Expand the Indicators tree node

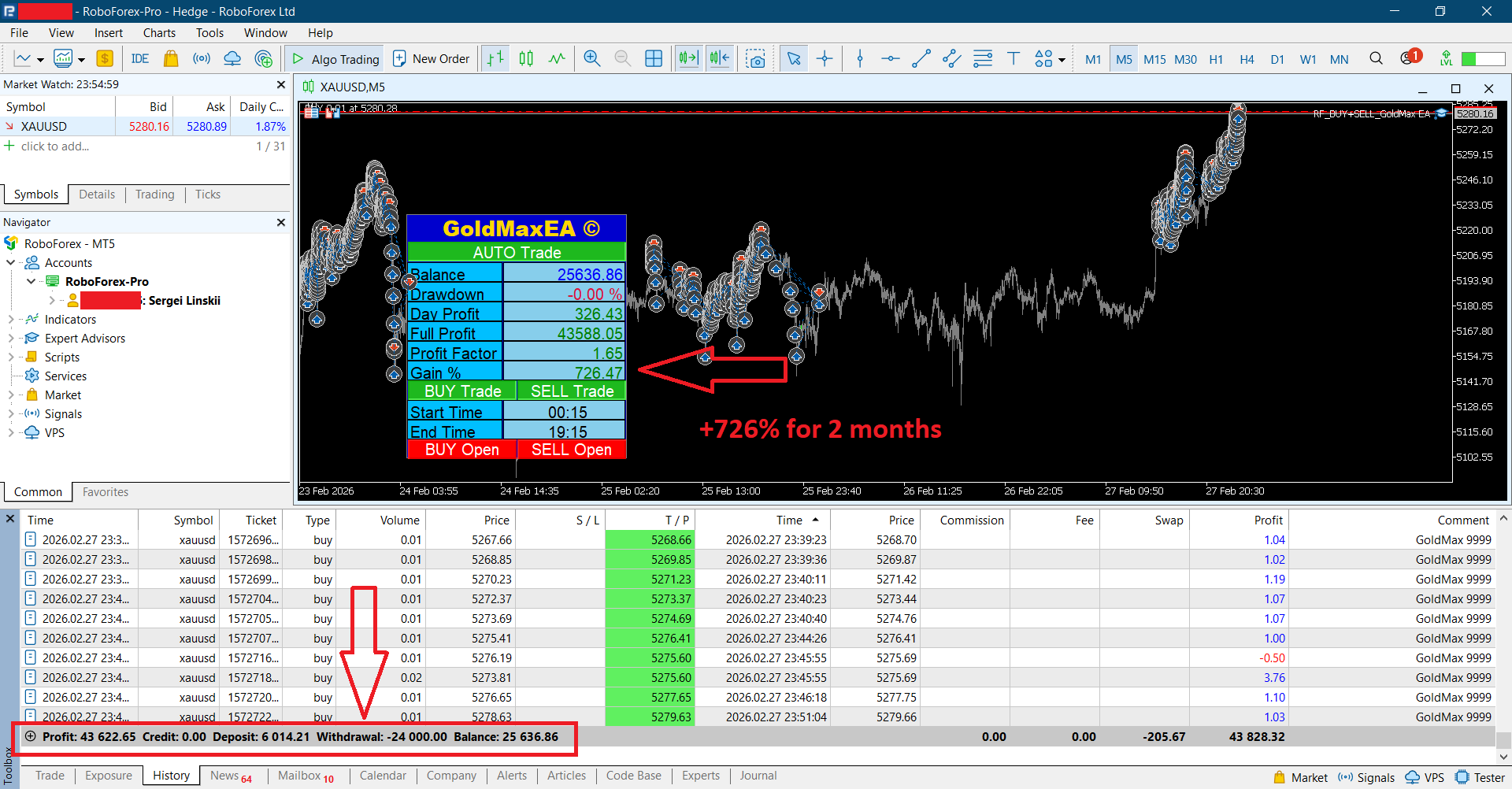tap(11, 320)
